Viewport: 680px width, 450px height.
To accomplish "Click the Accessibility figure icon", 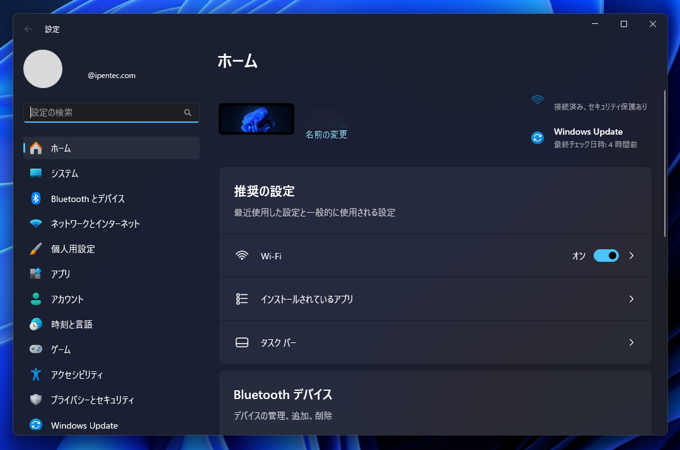I will 36,374.
